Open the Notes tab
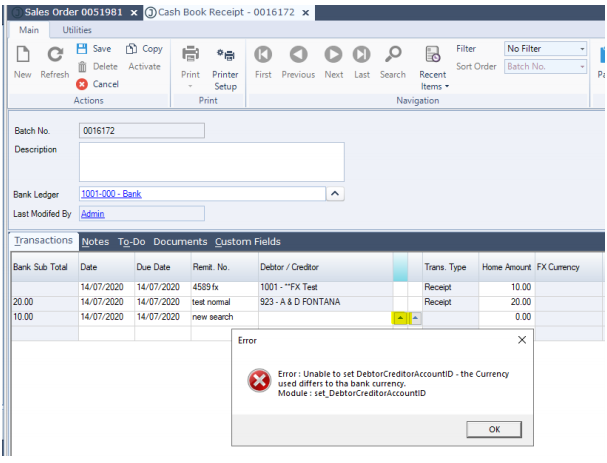The image size is (607, 463). [x=95, y=242]
